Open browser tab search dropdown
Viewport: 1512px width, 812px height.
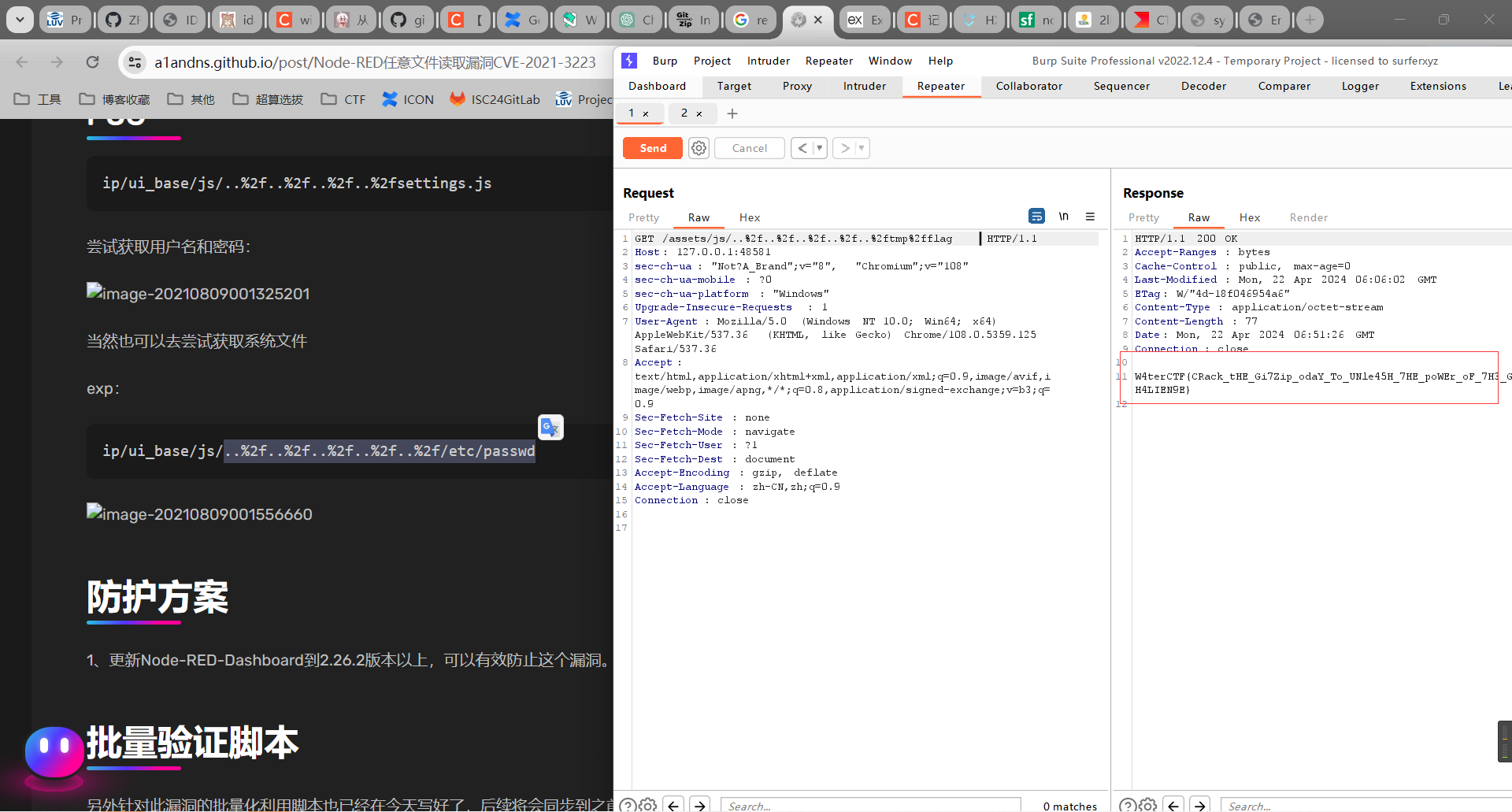(x=20, y=20)
